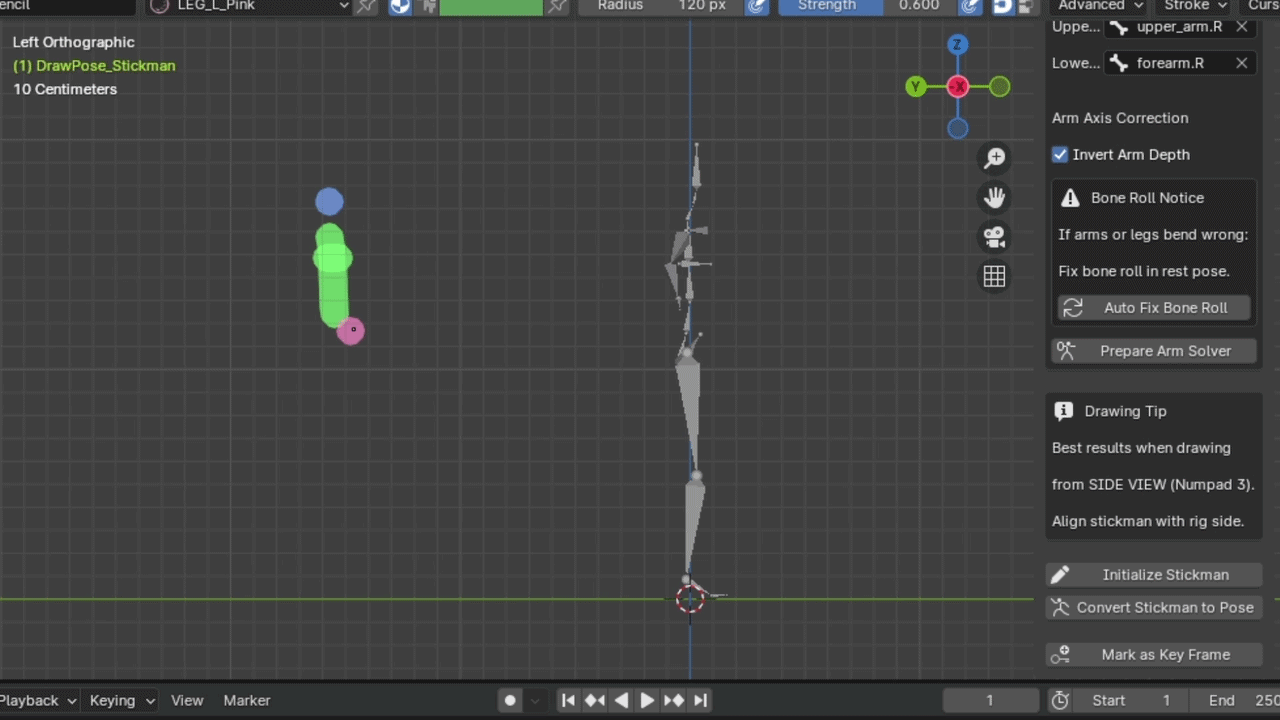Image resolution: width=1280 pixels, height=720 pixels.
Task: Click the Strength slider in header
Action: 867,5
